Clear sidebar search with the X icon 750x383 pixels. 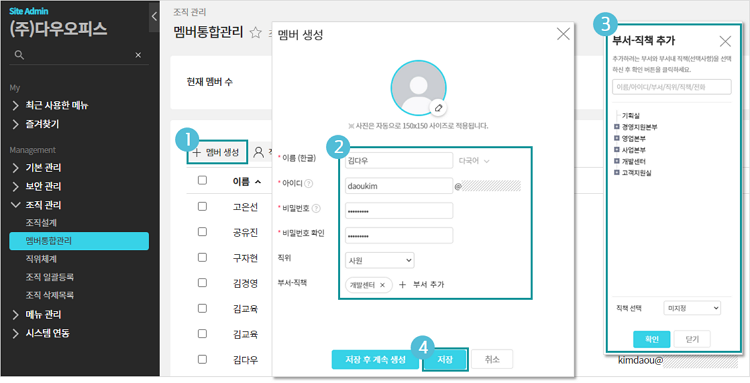click(138, 55)
